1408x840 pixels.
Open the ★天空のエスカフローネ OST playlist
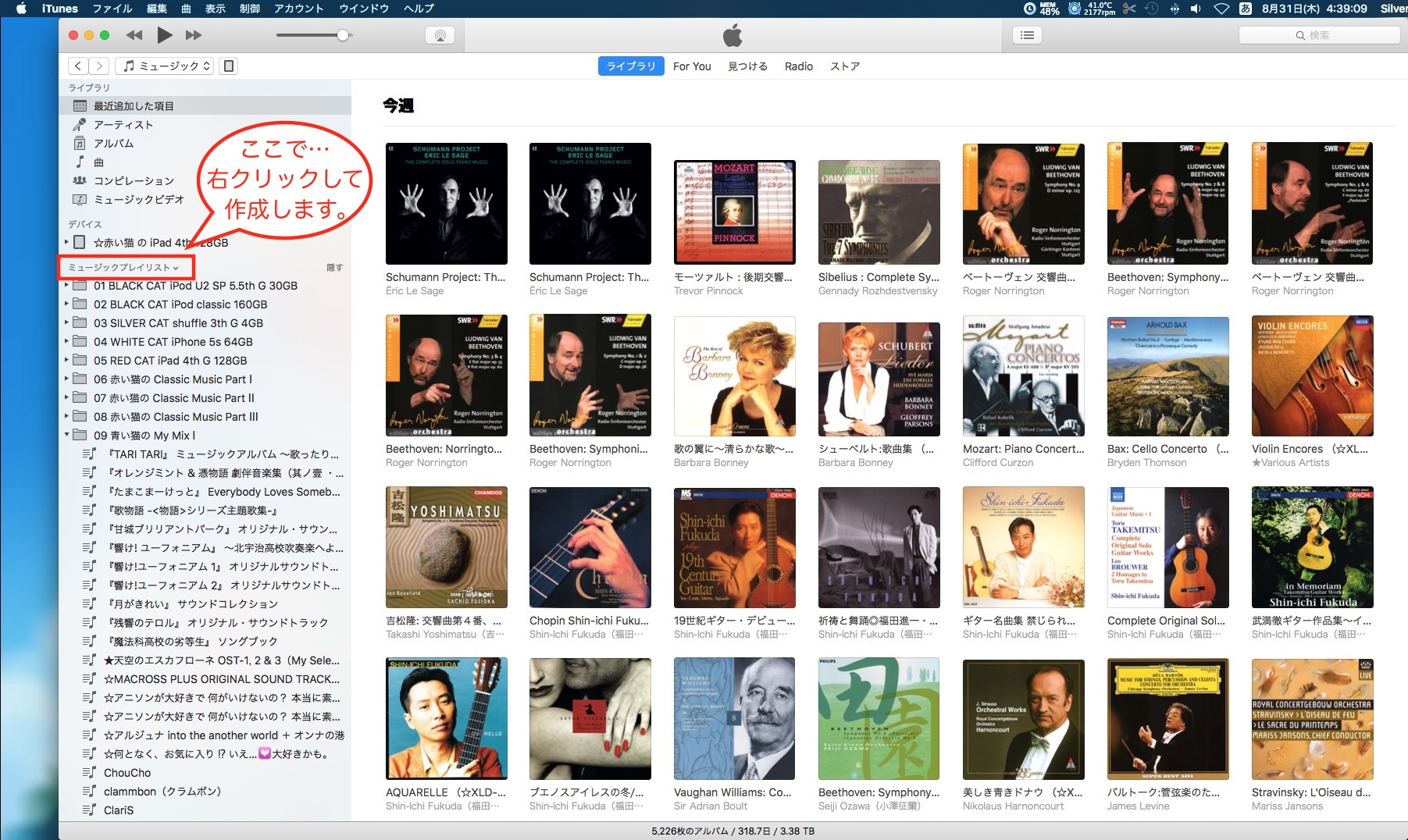205,660
